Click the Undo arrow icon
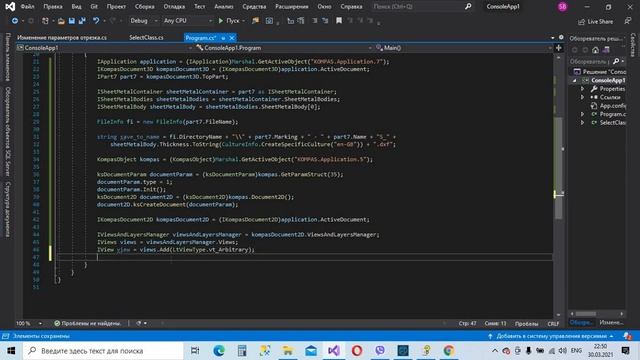640x360 pixels. [96, 20]
